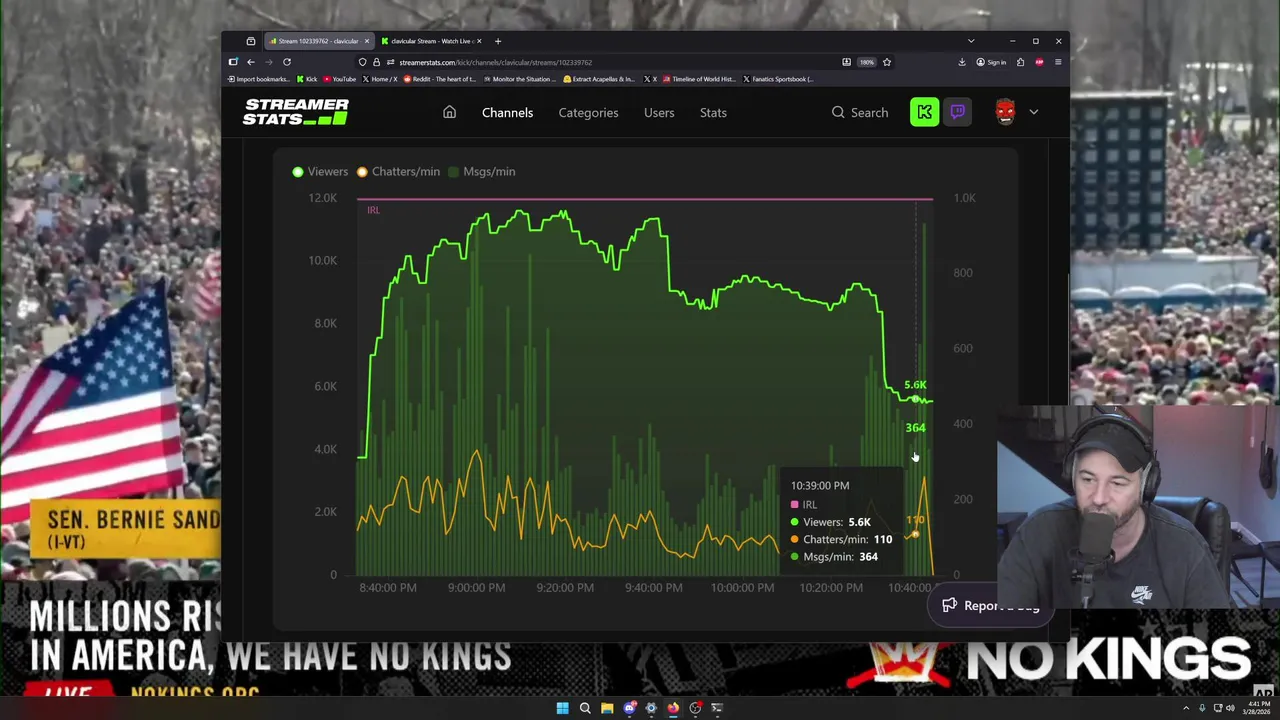This screenshot has width=1280, height=720.
Task: Close the Stream 102339762 tab
Action: click(x=367, y=41)
